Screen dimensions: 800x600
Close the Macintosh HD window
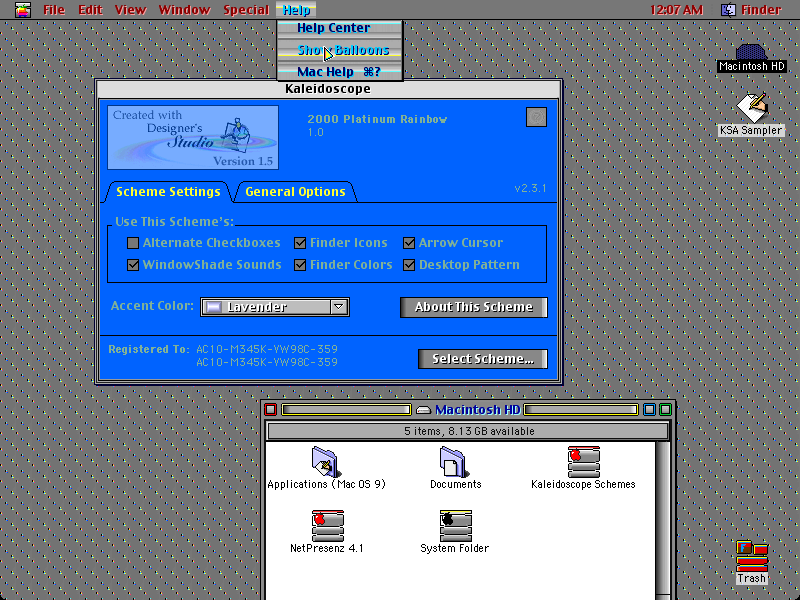271,410
